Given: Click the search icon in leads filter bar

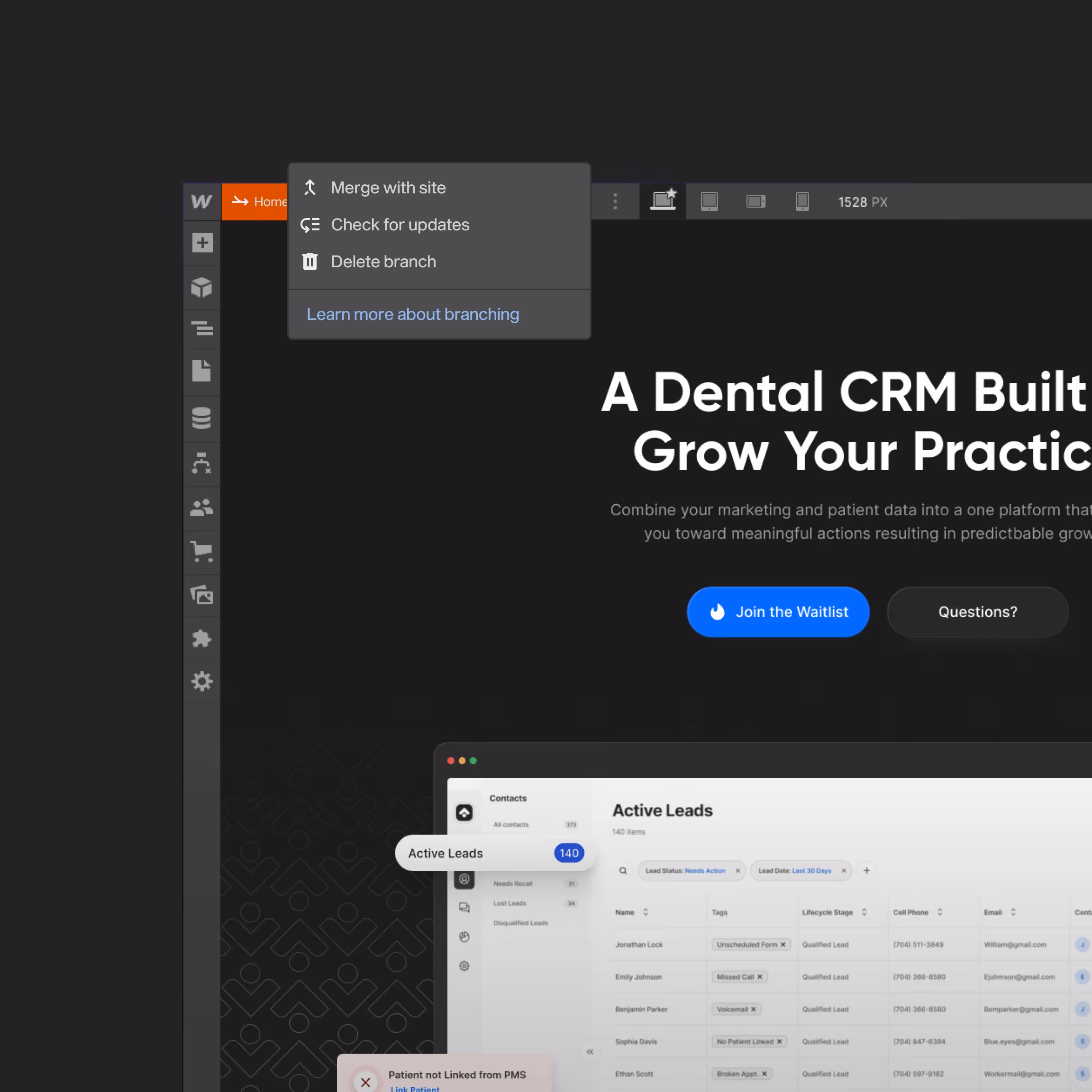Looking at the screenshot, I should pyautogui.click(x=623, y=871).
